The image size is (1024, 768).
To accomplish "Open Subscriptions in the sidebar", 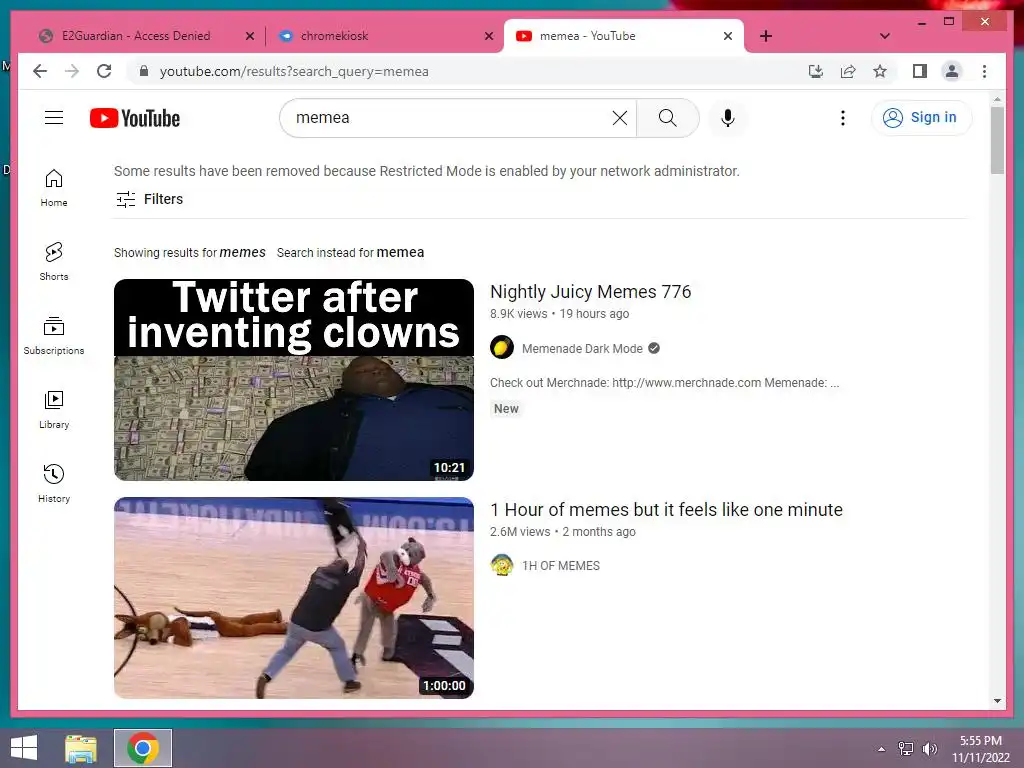I will [x=54, y=336].
